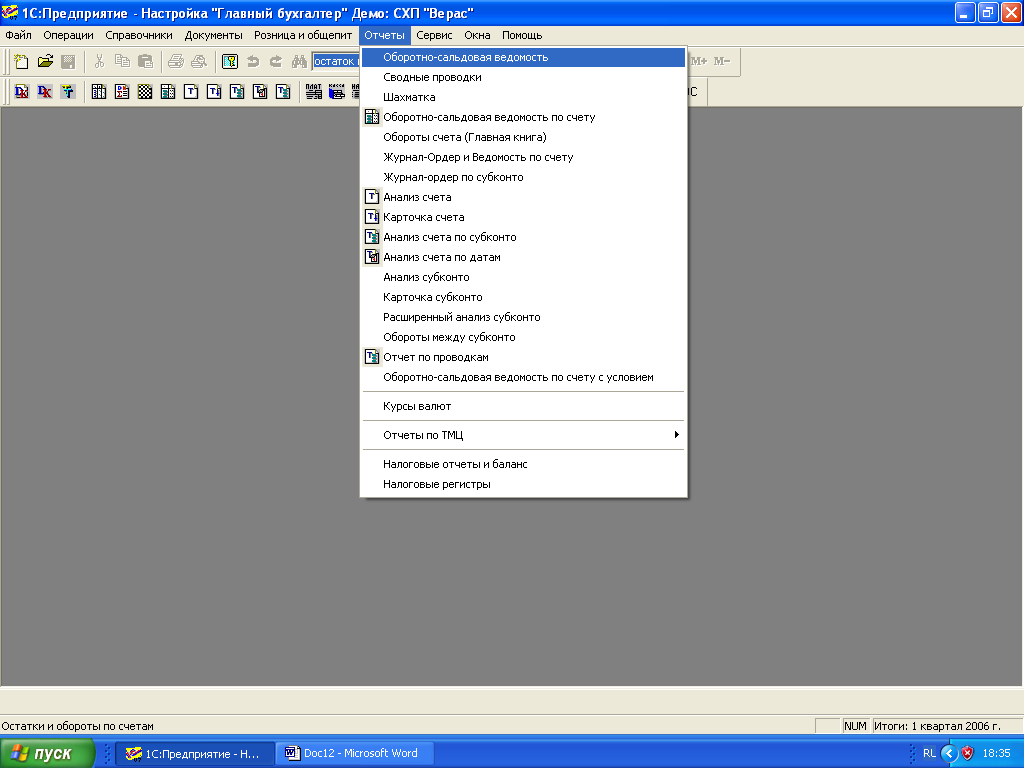The image size is (1024, 768).
Task: Choose Шахматка in the Отчеты menu
Action: [x=523, y=97]
